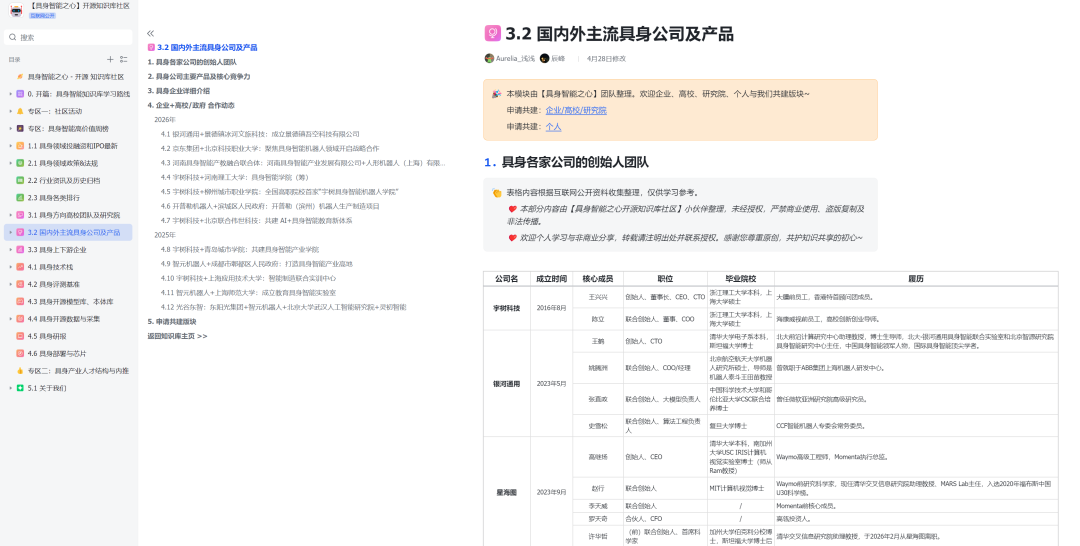Click the 宇树科技 company cell
Viewport: 1080px width, 546px height.
point(506,308)
